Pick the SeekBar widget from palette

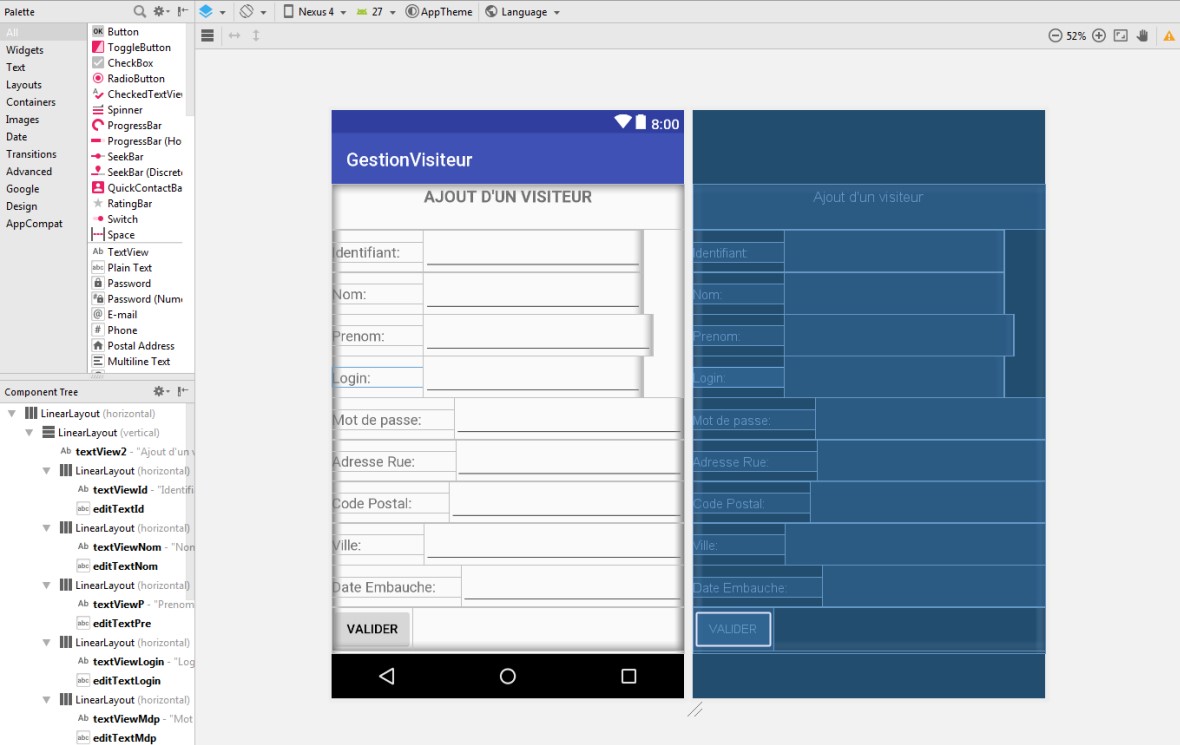125,157
